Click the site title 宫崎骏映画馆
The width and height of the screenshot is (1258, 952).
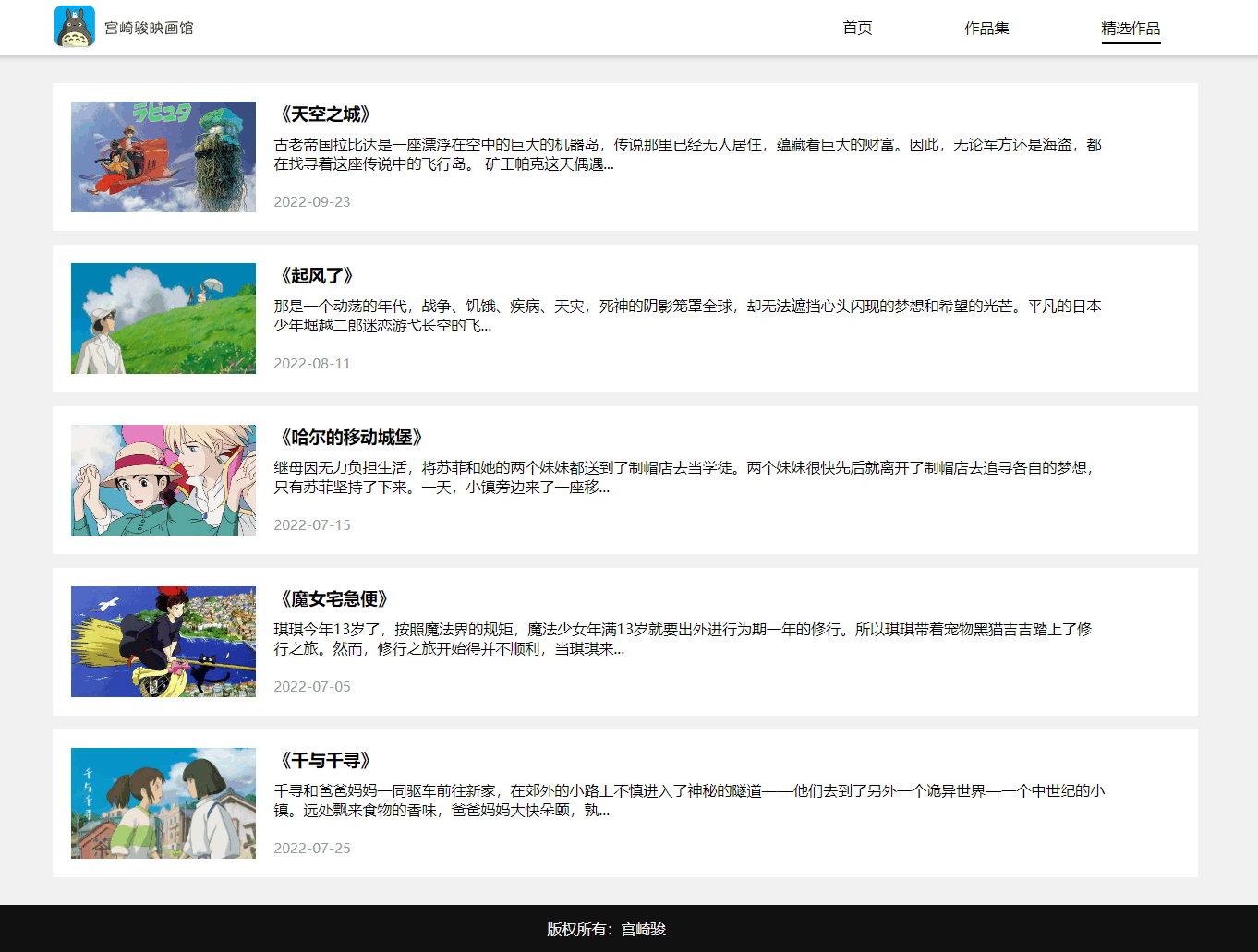149,29
